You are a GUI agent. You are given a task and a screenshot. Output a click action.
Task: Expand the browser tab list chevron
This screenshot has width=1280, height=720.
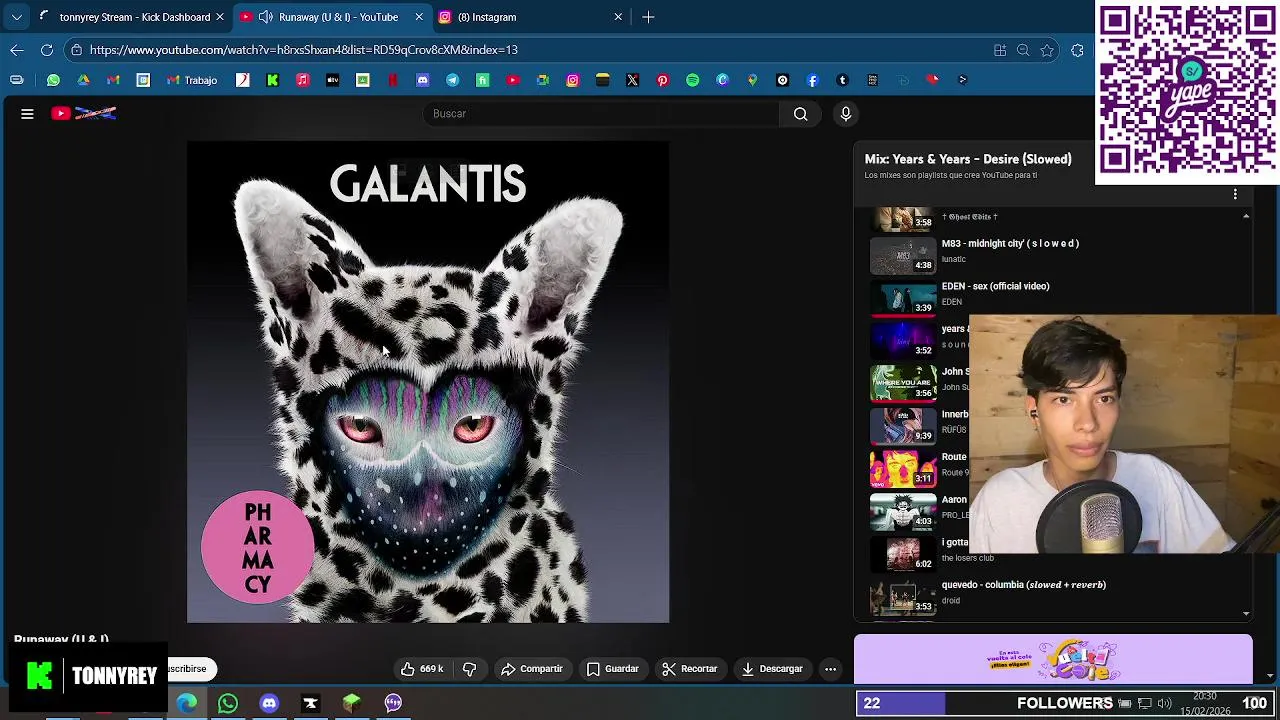(x=17, y=17)
